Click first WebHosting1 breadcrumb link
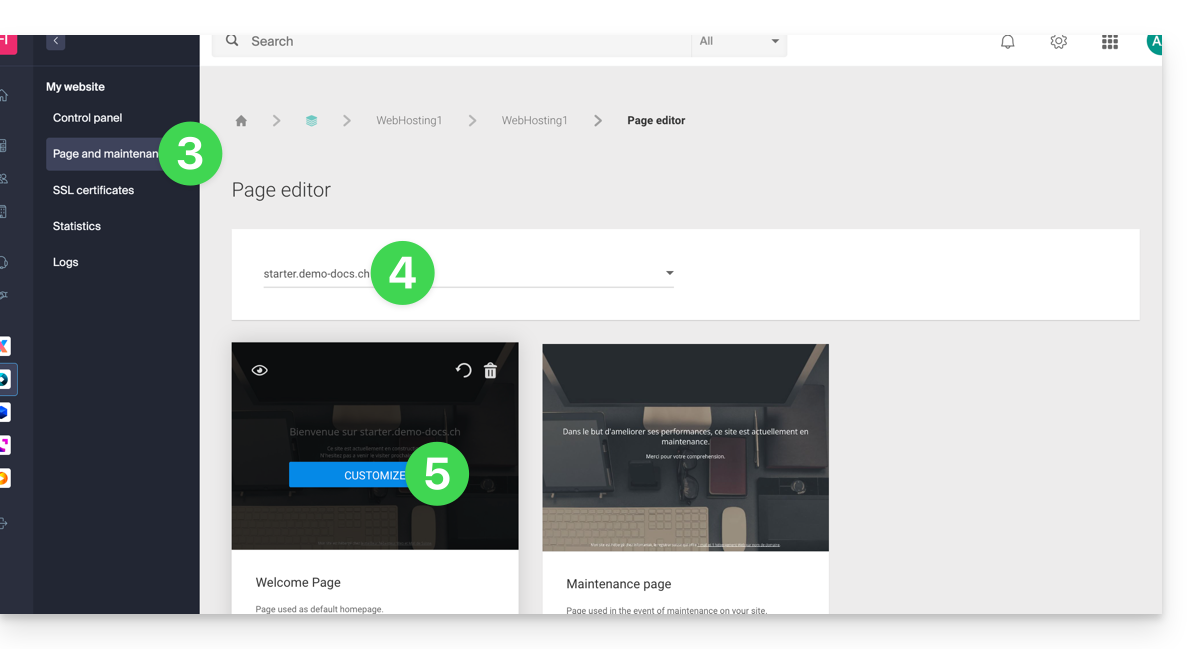 tap(408, 121)
